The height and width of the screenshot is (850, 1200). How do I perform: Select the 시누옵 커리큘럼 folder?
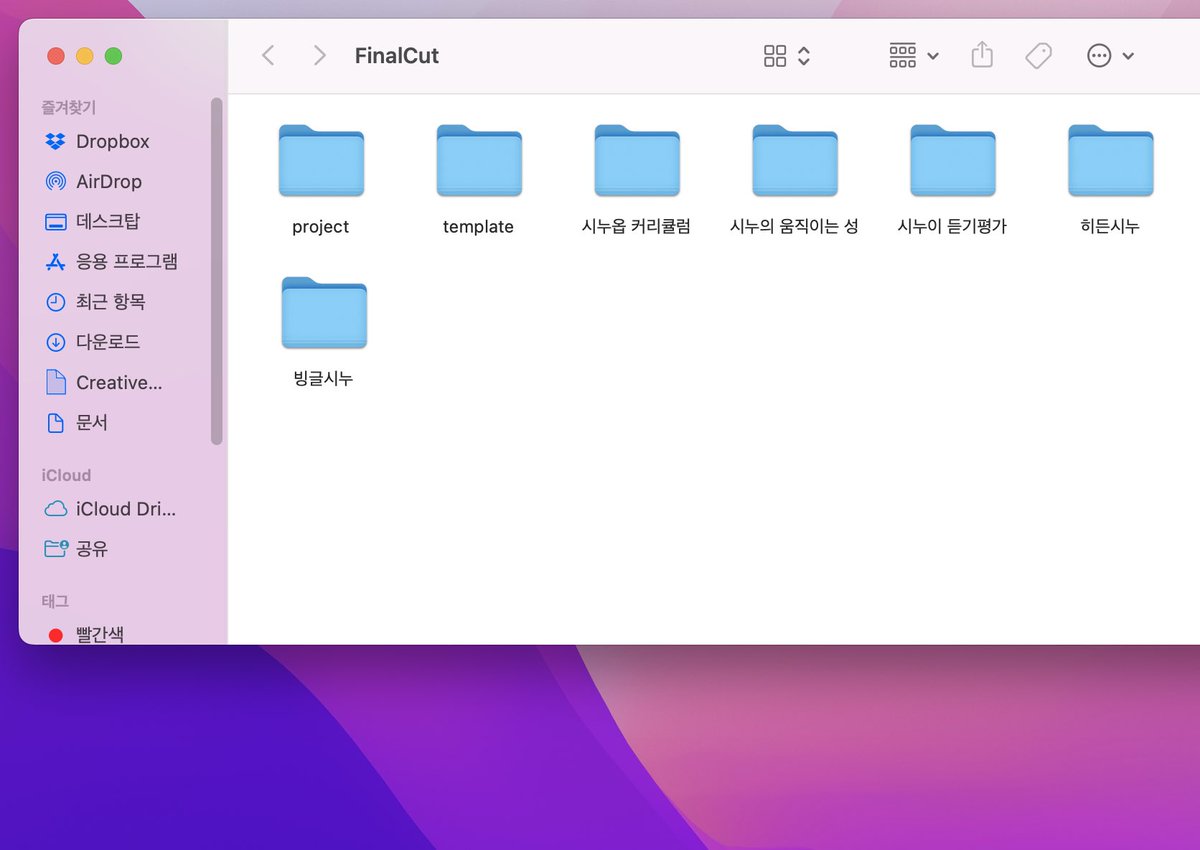(637, 180)
